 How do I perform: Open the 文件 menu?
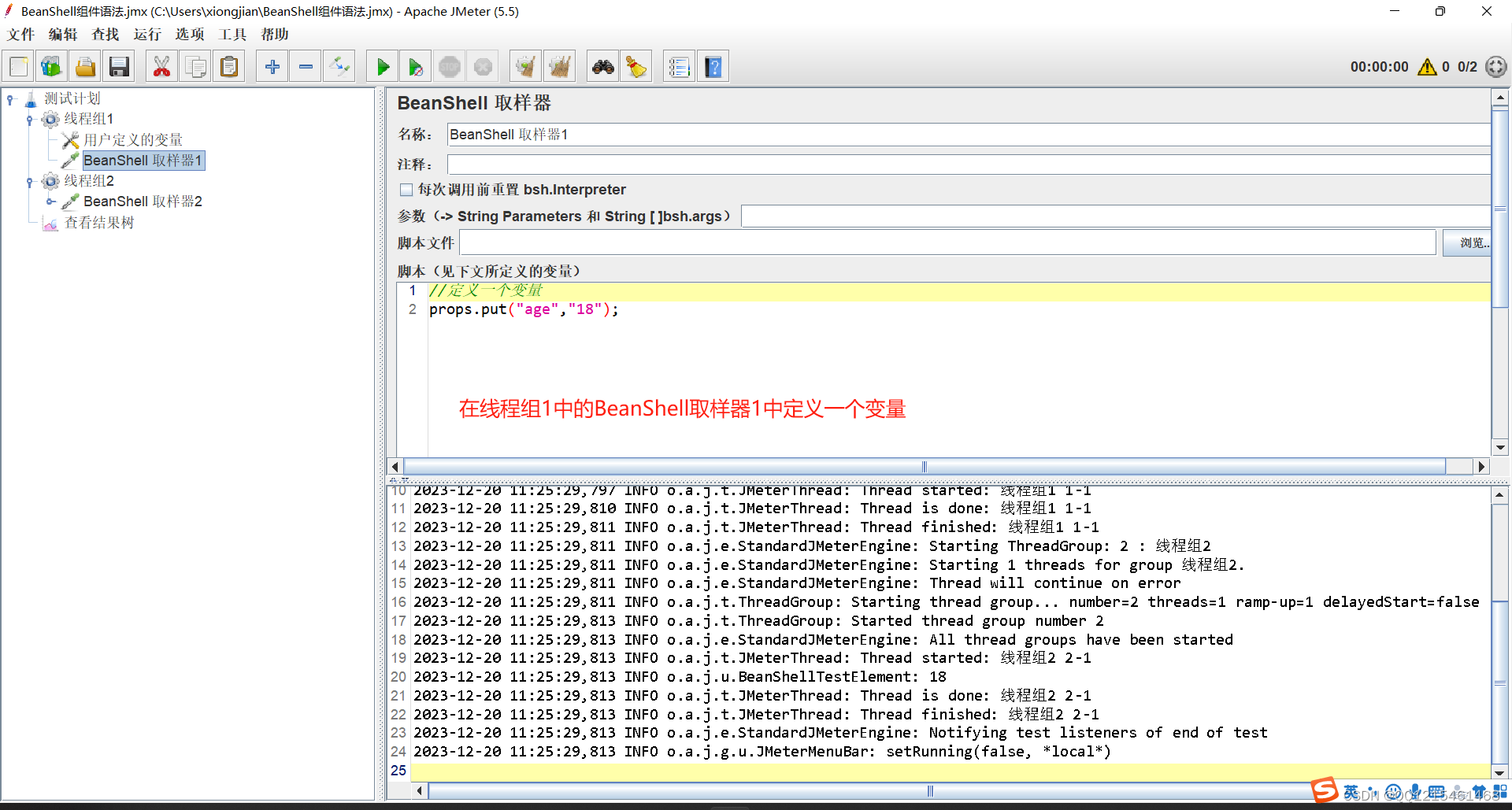click(x=21, y=35)
